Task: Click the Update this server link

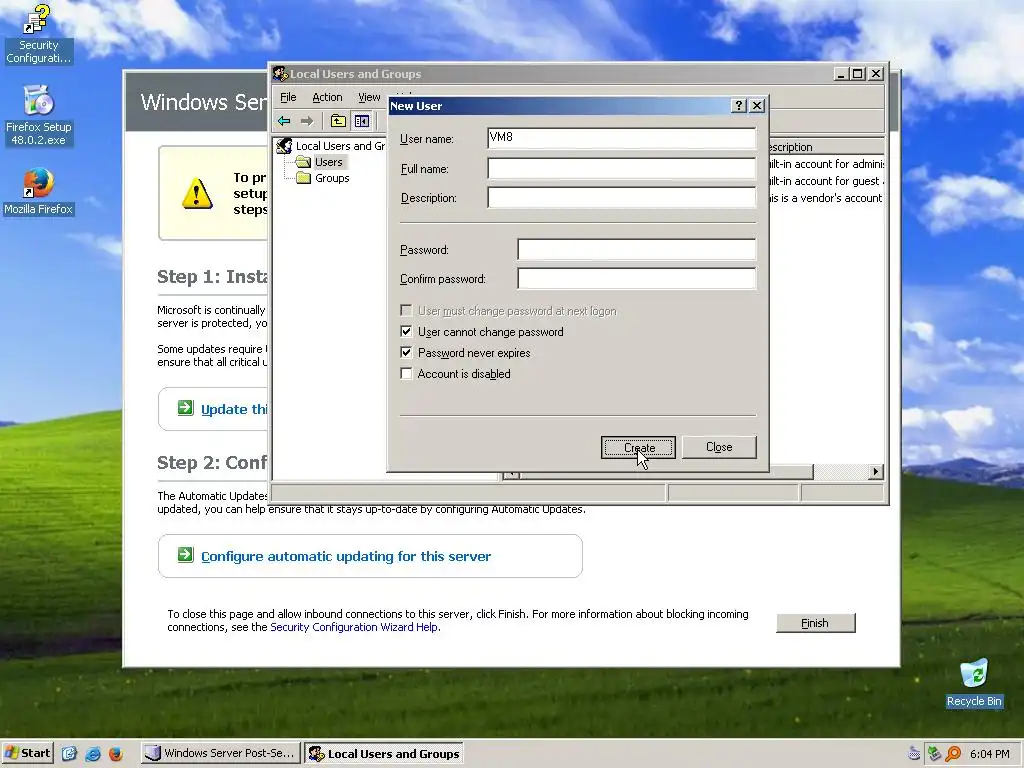Action: pos(234,409)
